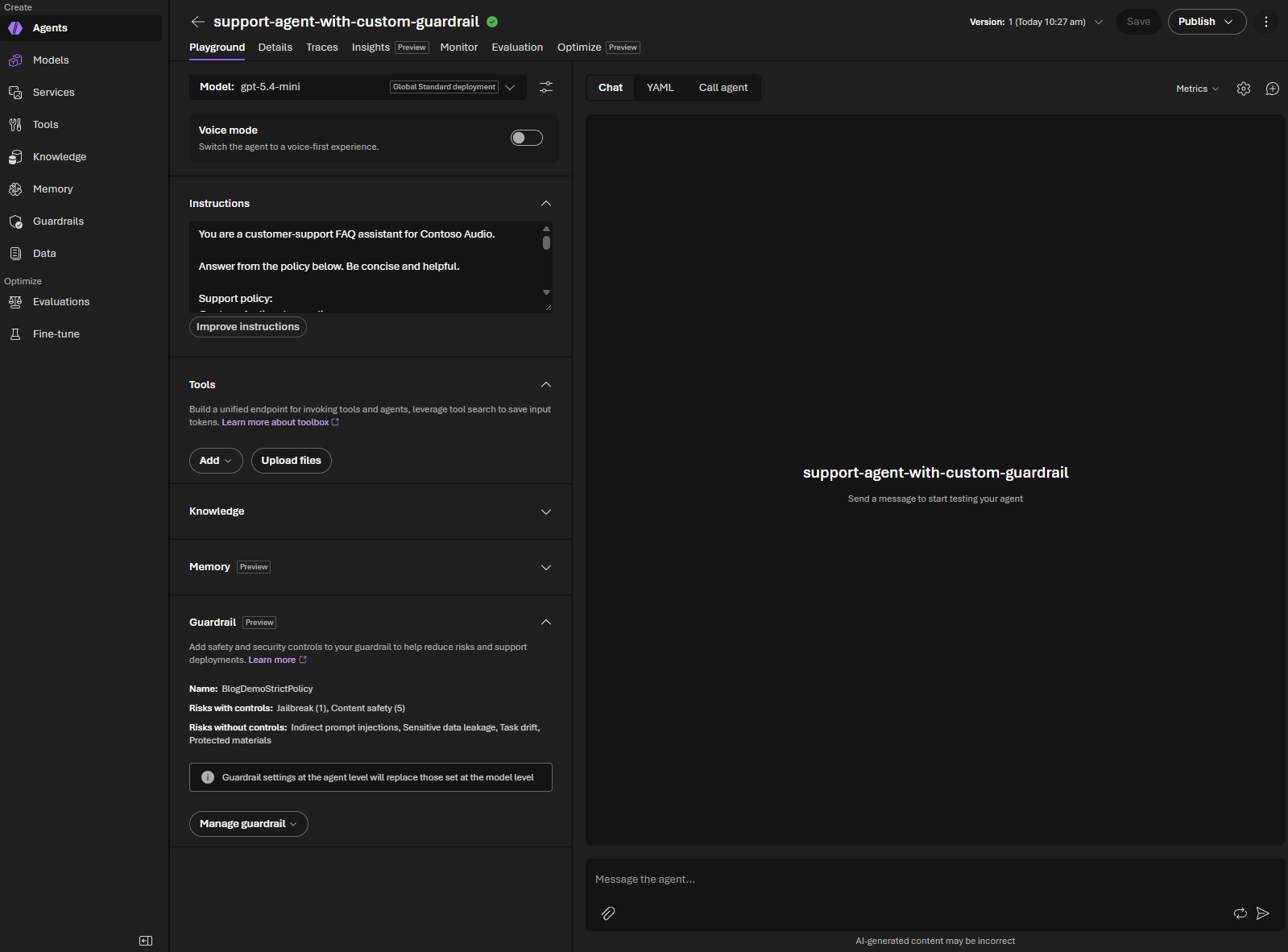The image size is (1288, 952).
Task: Click the Message the agent input
Action: point(935,880)
